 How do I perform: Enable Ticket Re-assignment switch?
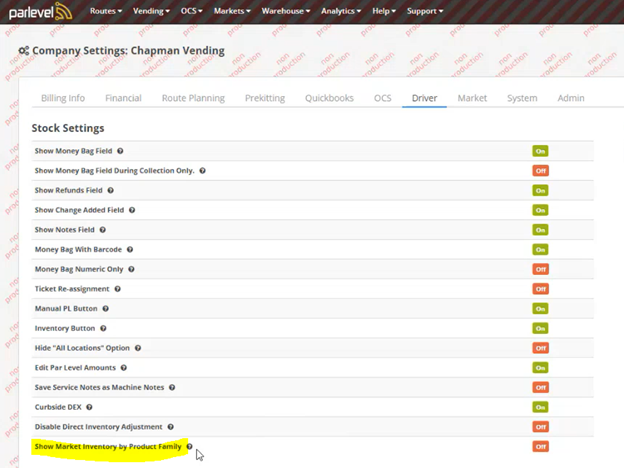540,289
